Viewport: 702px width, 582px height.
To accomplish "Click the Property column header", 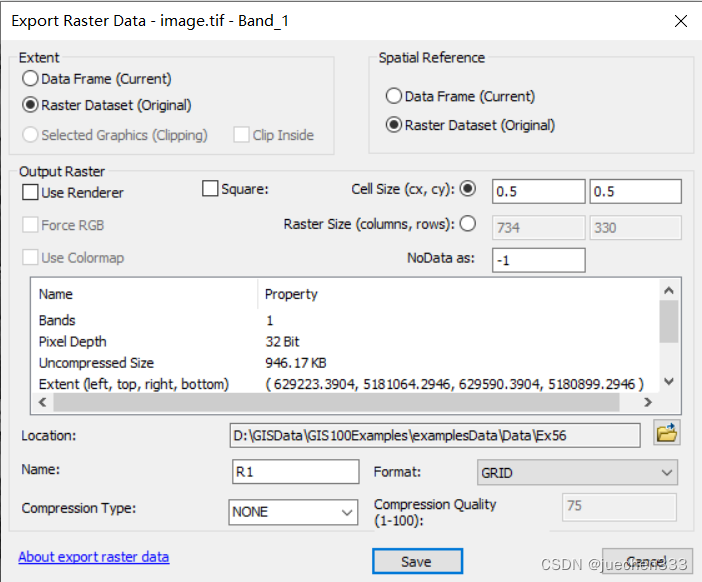I will [458, 294].
